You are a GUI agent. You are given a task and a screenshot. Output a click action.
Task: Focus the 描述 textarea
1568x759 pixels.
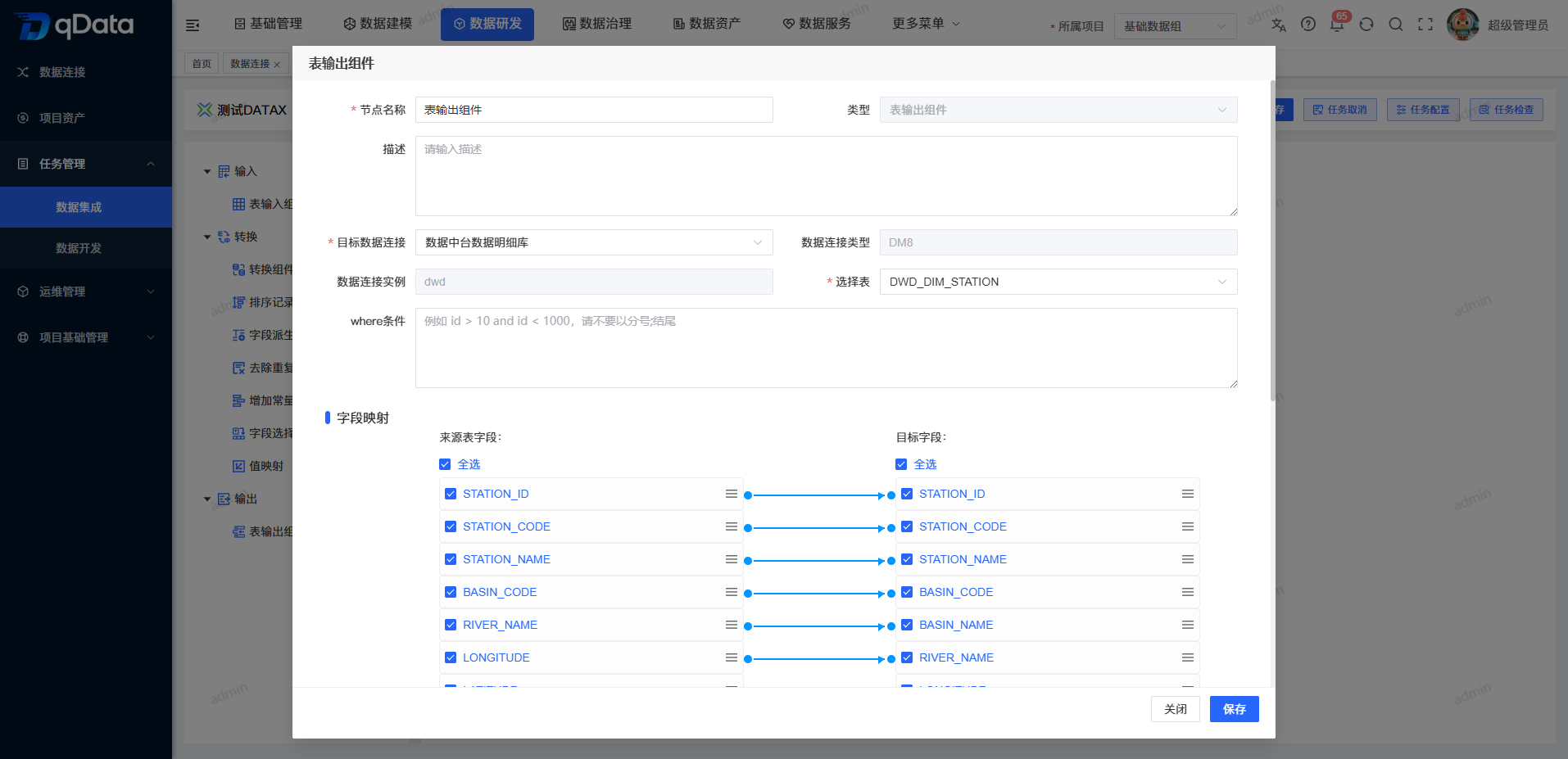(827, 176)
